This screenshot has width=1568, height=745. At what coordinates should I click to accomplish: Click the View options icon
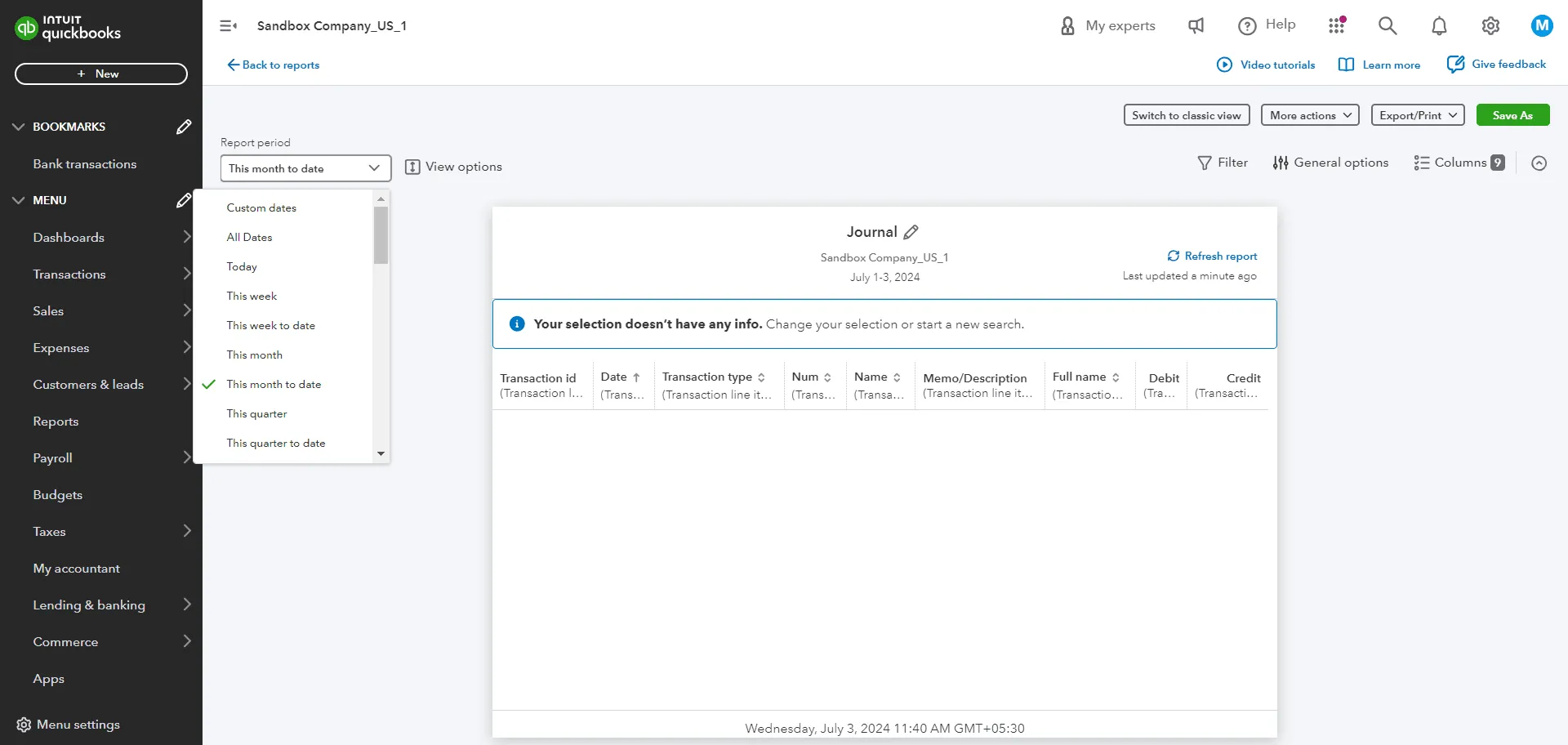click(412, 167)
